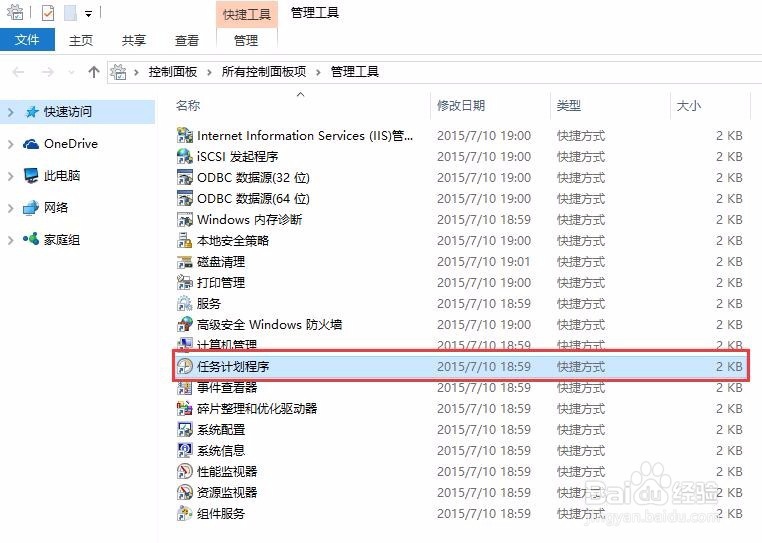Open the dropdown chevron after 控制面板 in the address bar
The height and width of the screenshot is (543, 762).
point(209,72)
